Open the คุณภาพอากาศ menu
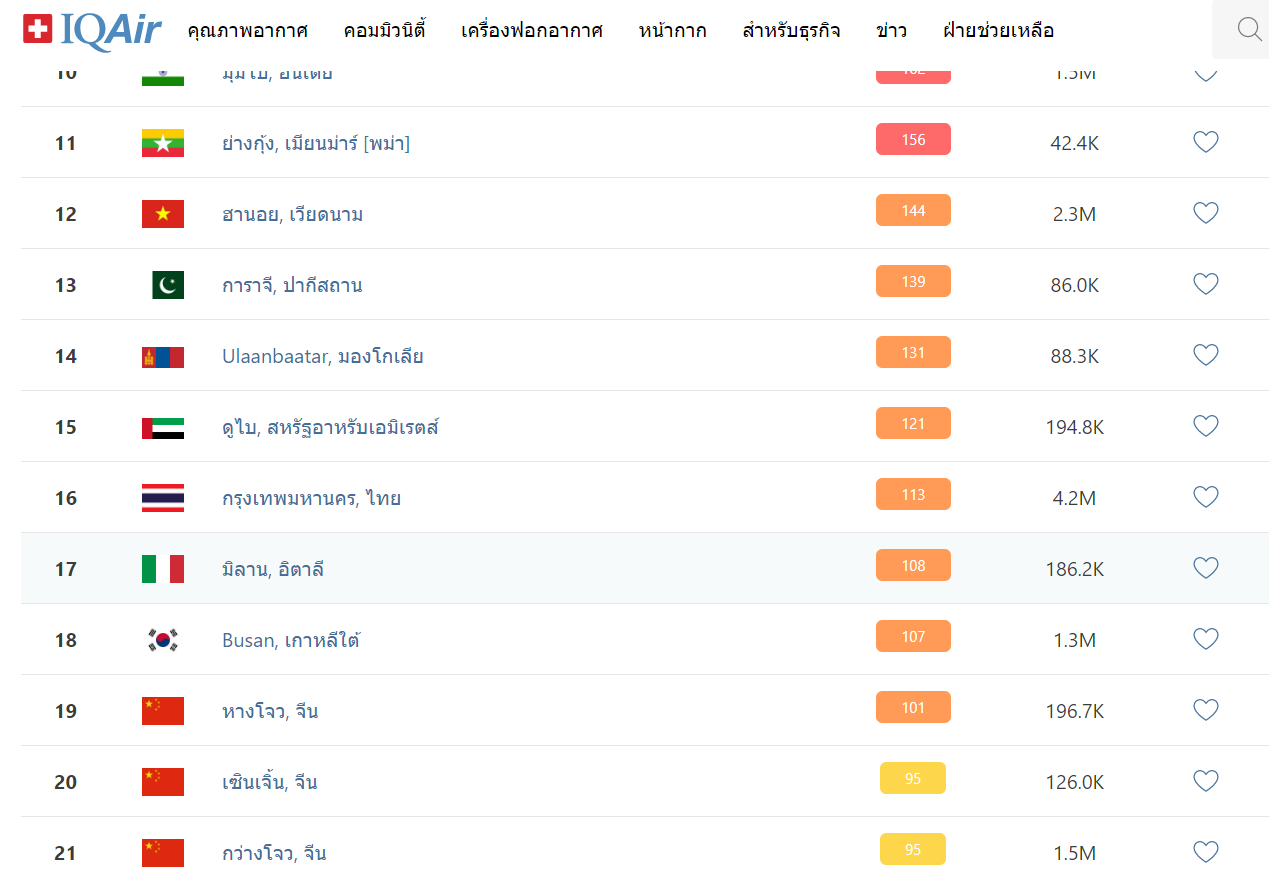Screen dimensions: 1269x869 click(247, 31)
